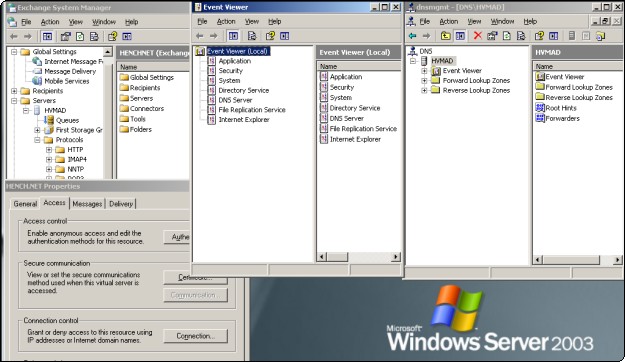Click Name column header in dnsmgmt list
The height and width of the screenshot is (362, 625).
click(x=577, y=66)
